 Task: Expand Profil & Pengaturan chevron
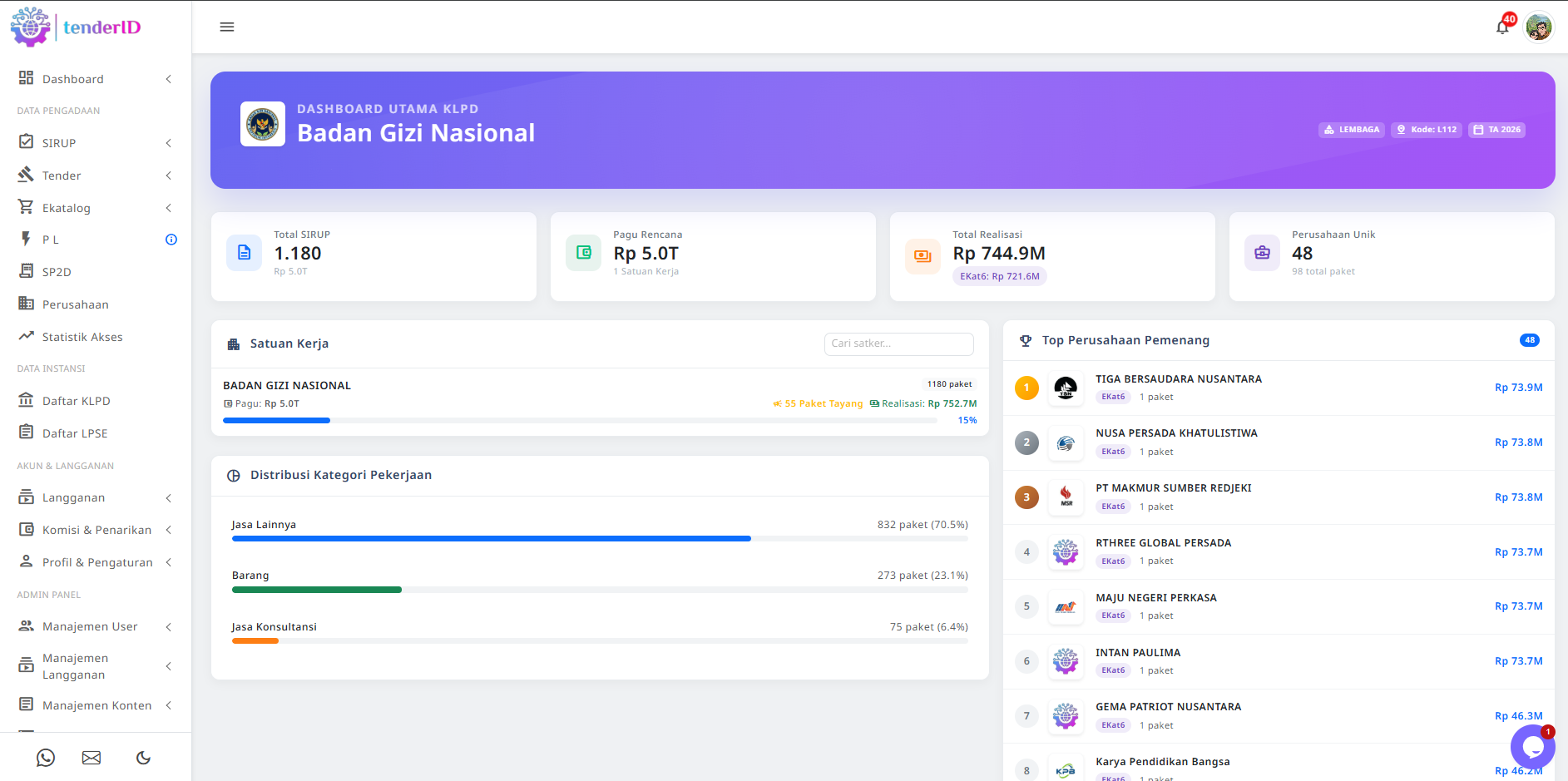tap(169, 562)
